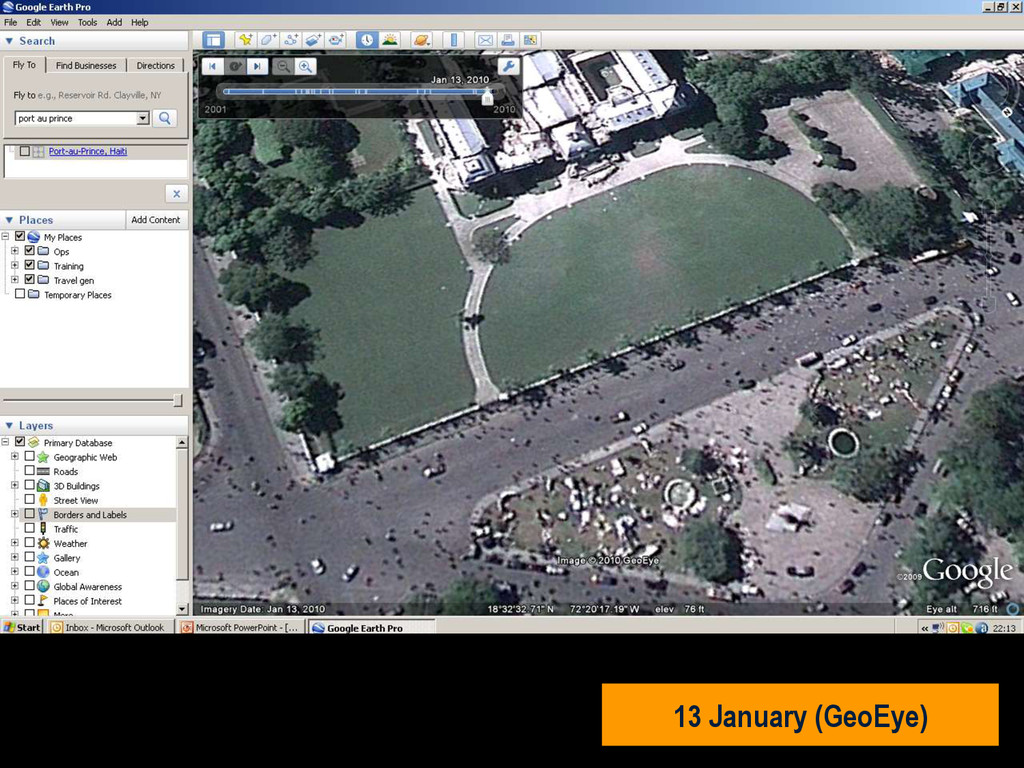Select the Street View layer row
This screenshot has width=1024, height=768.
pyautogui.click(x=75, y=500)
